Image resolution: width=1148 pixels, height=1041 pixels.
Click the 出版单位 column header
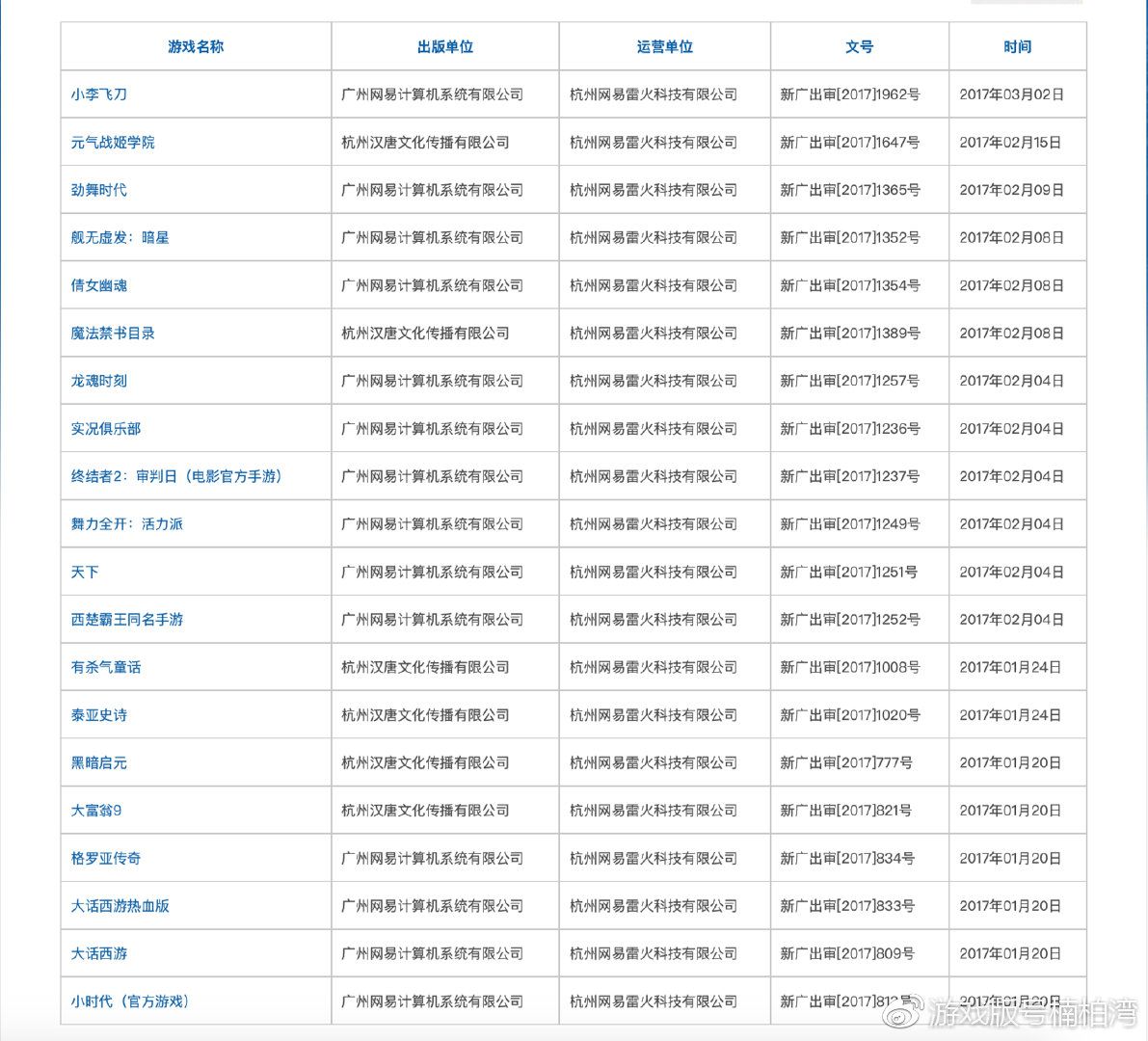tap(445, 47)
